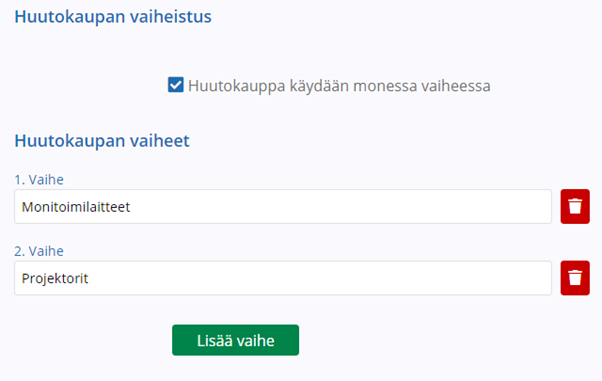
Task: Place cursor in the Monitoimilaitteet text
Action: (76, 207)
